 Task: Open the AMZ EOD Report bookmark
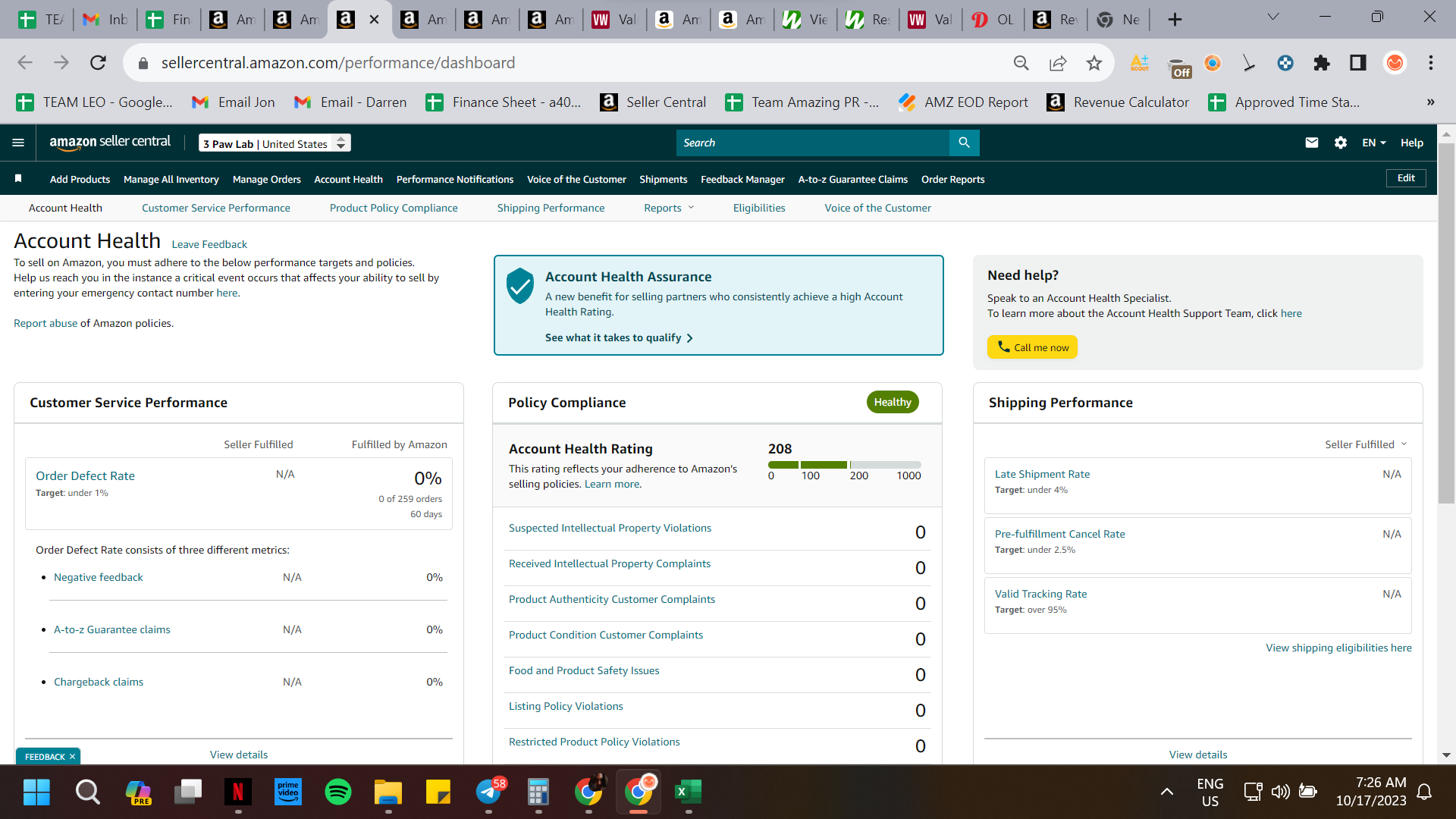pos(964,102)
